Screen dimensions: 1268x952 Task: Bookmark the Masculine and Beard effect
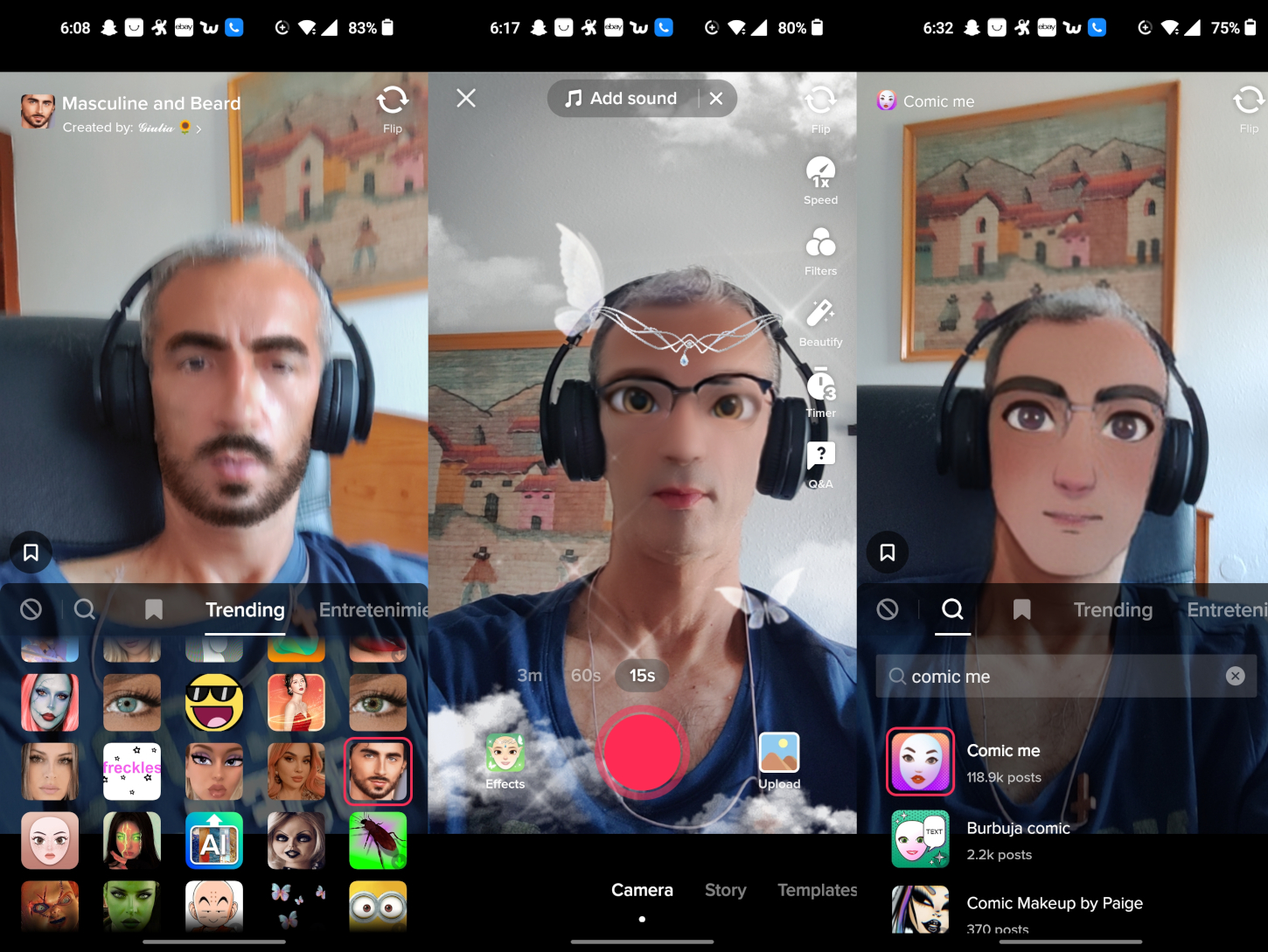click(31, 552)
